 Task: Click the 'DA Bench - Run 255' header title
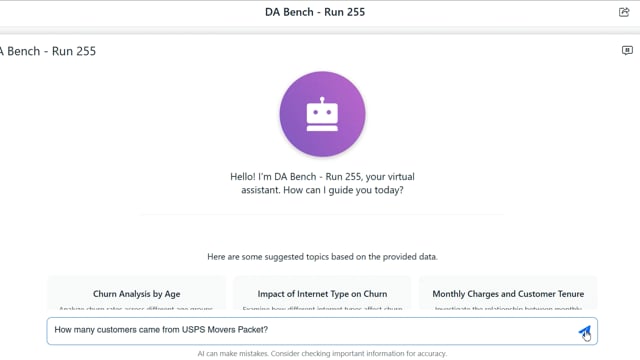click(315, 12)
